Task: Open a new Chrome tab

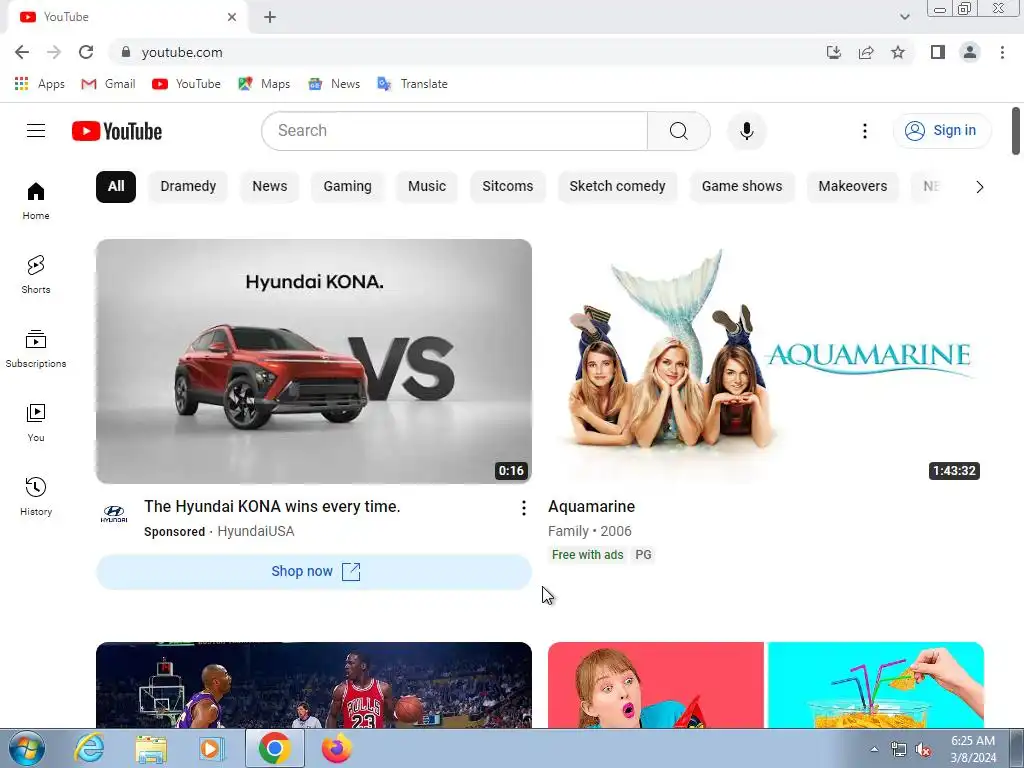Action: coord(270,17)
